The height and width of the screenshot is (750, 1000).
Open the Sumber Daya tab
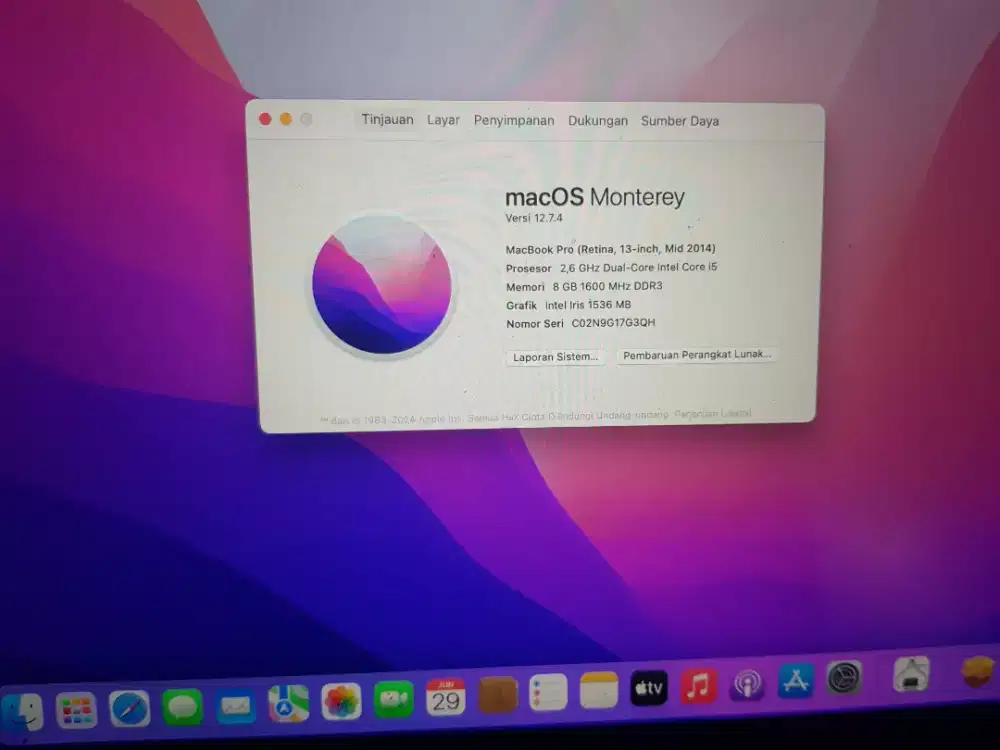click(x=680, y=121)
